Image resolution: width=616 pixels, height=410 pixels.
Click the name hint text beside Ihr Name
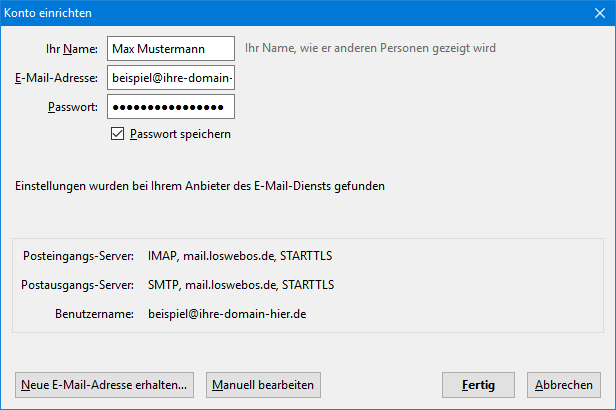[370, 48]
